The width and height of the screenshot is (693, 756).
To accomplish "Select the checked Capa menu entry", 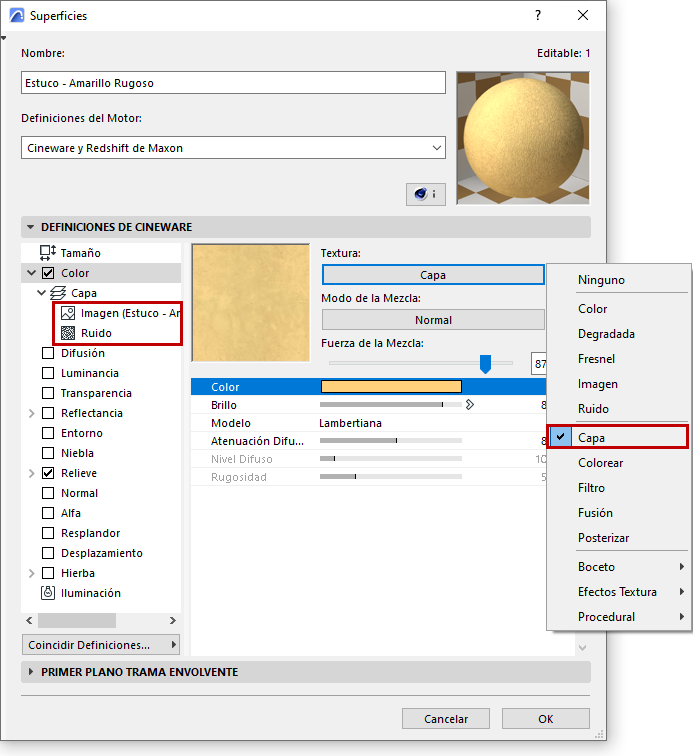I will click(617, 437).
